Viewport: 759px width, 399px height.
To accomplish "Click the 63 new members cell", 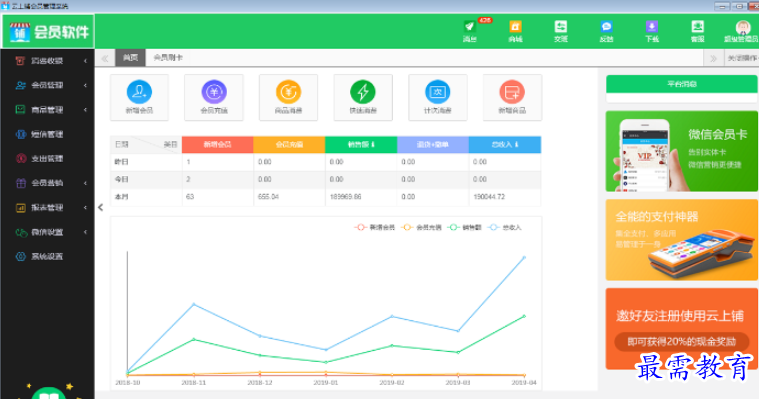I will click(x=190, y=197).
